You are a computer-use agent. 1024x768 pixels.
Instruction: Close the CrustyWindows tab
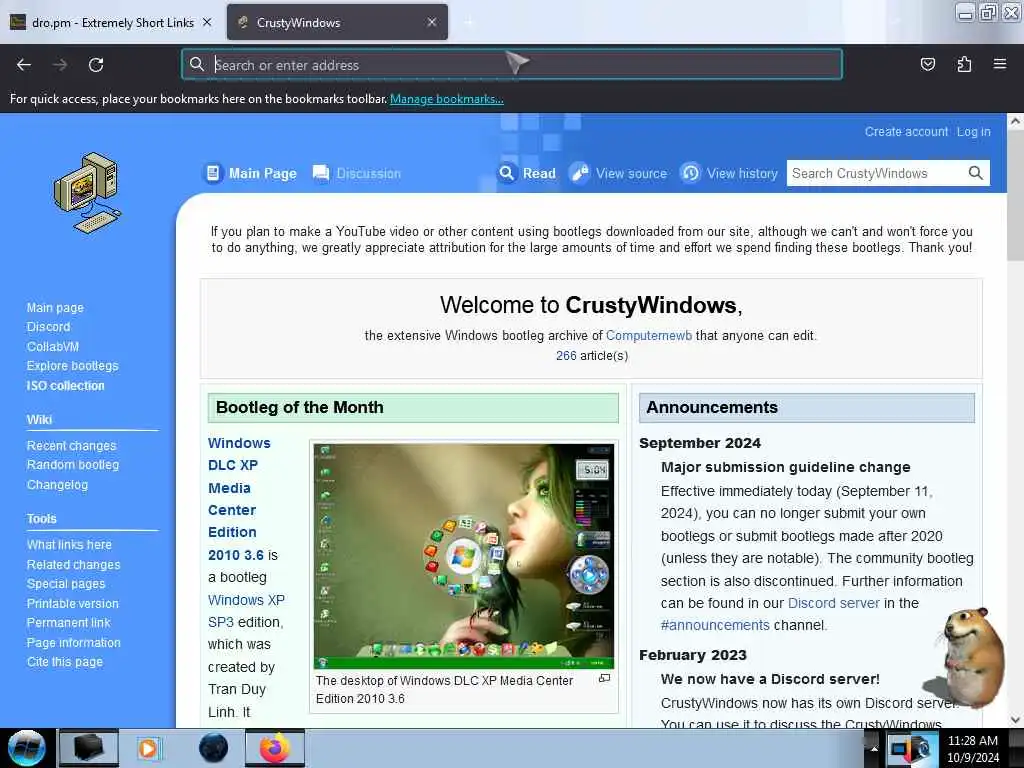[x=432, y=22]
